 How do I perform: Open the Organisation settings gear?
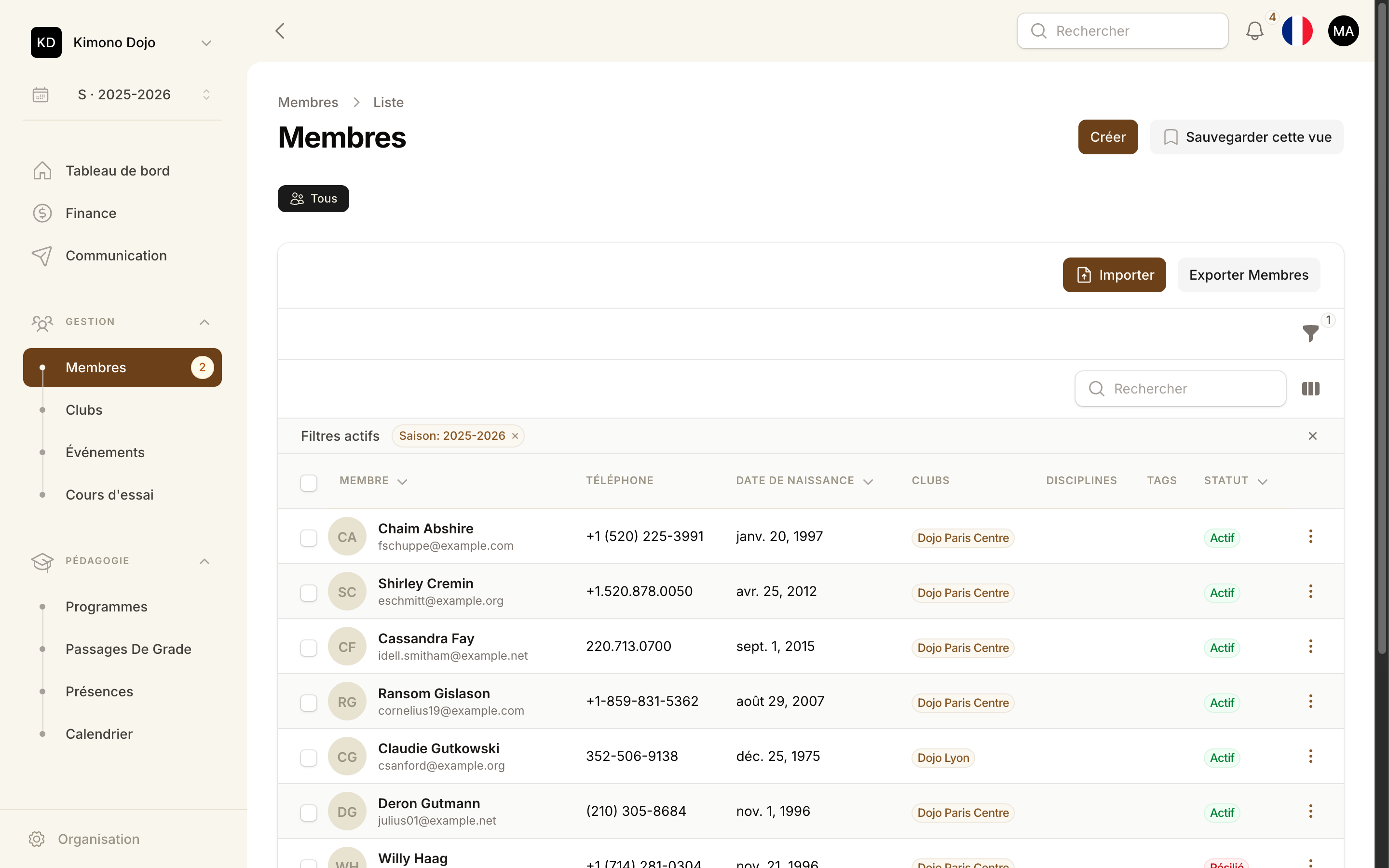point(37,839)
